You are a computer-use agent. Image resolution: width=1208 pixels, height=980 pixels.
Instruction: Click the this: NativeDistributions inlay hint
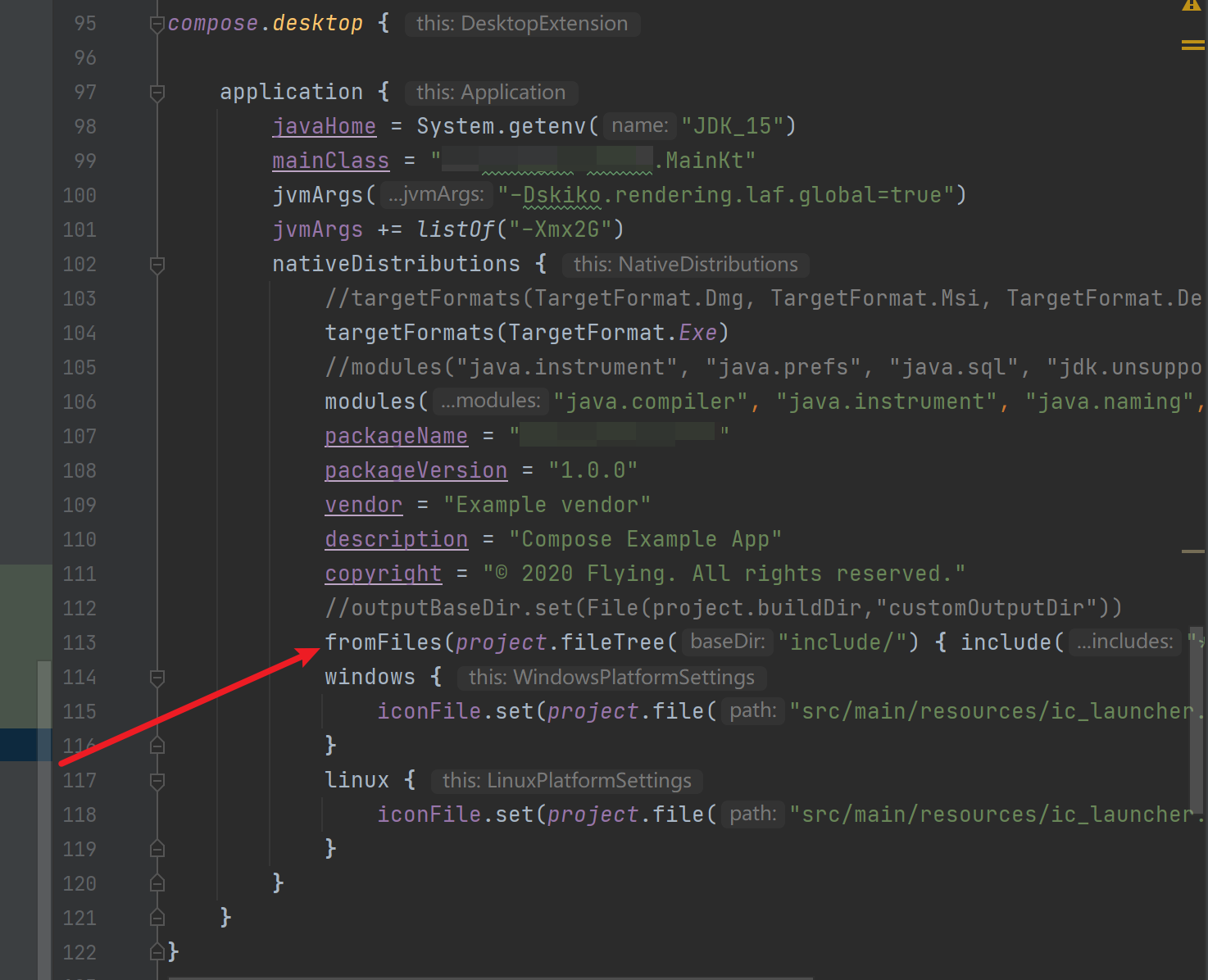tap(686, 264)
